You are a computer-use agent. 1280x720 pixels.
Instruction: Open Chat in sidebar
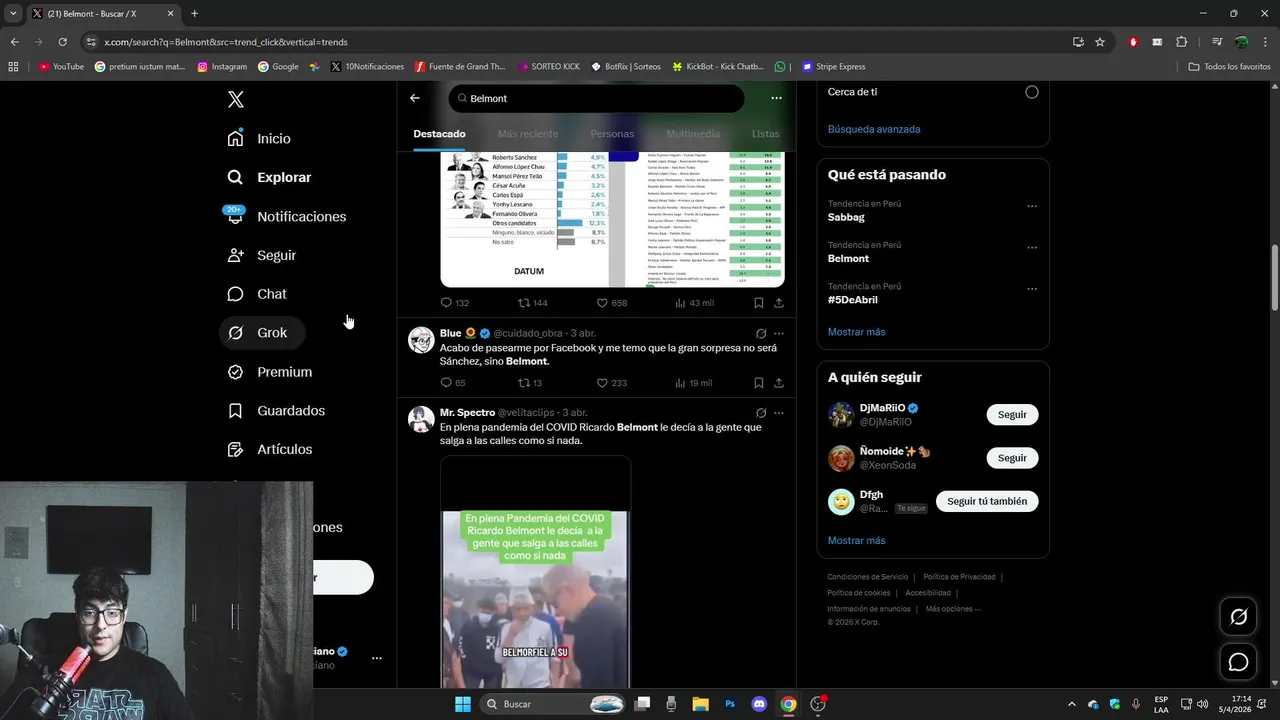[x=257, y=294]
